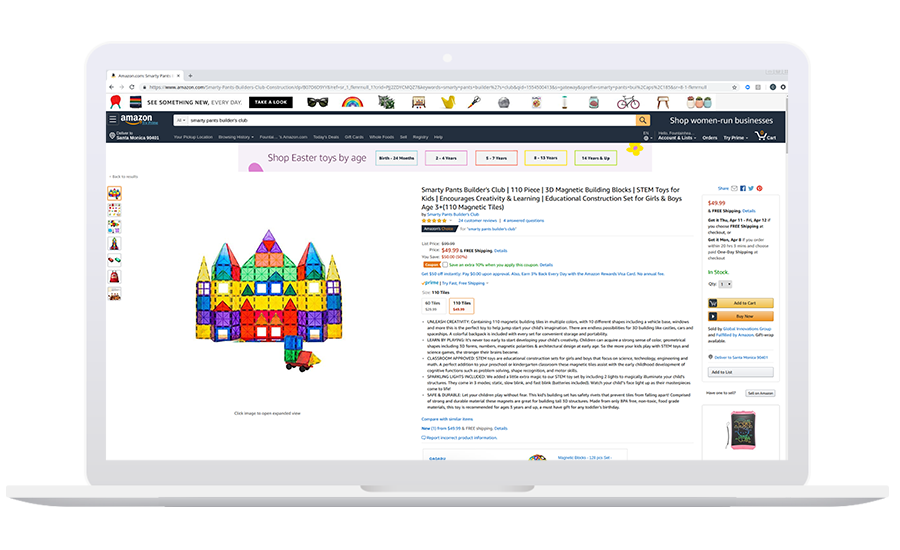Share the product on Pinterest
900x550 pixels.
[759, 188]
